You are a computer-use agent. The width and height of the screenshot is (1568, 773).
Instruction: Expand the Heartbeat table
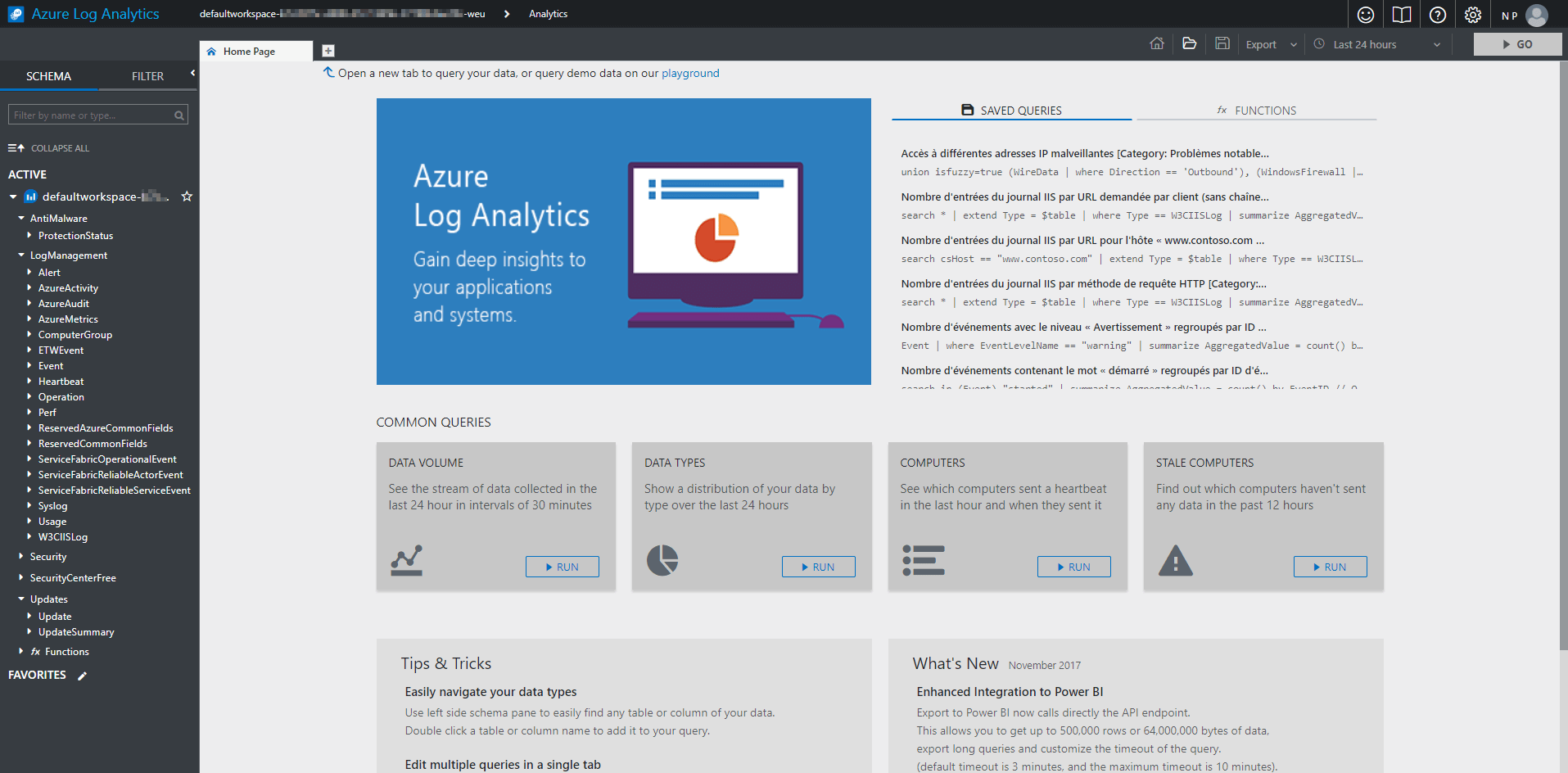click(x=29, y=381)
